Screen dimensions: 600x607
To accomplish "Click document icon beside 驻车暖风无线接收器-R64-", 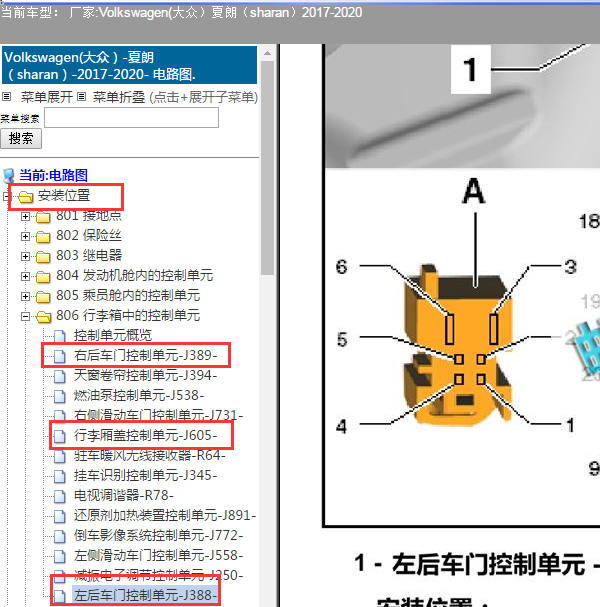I will (59, 456).
